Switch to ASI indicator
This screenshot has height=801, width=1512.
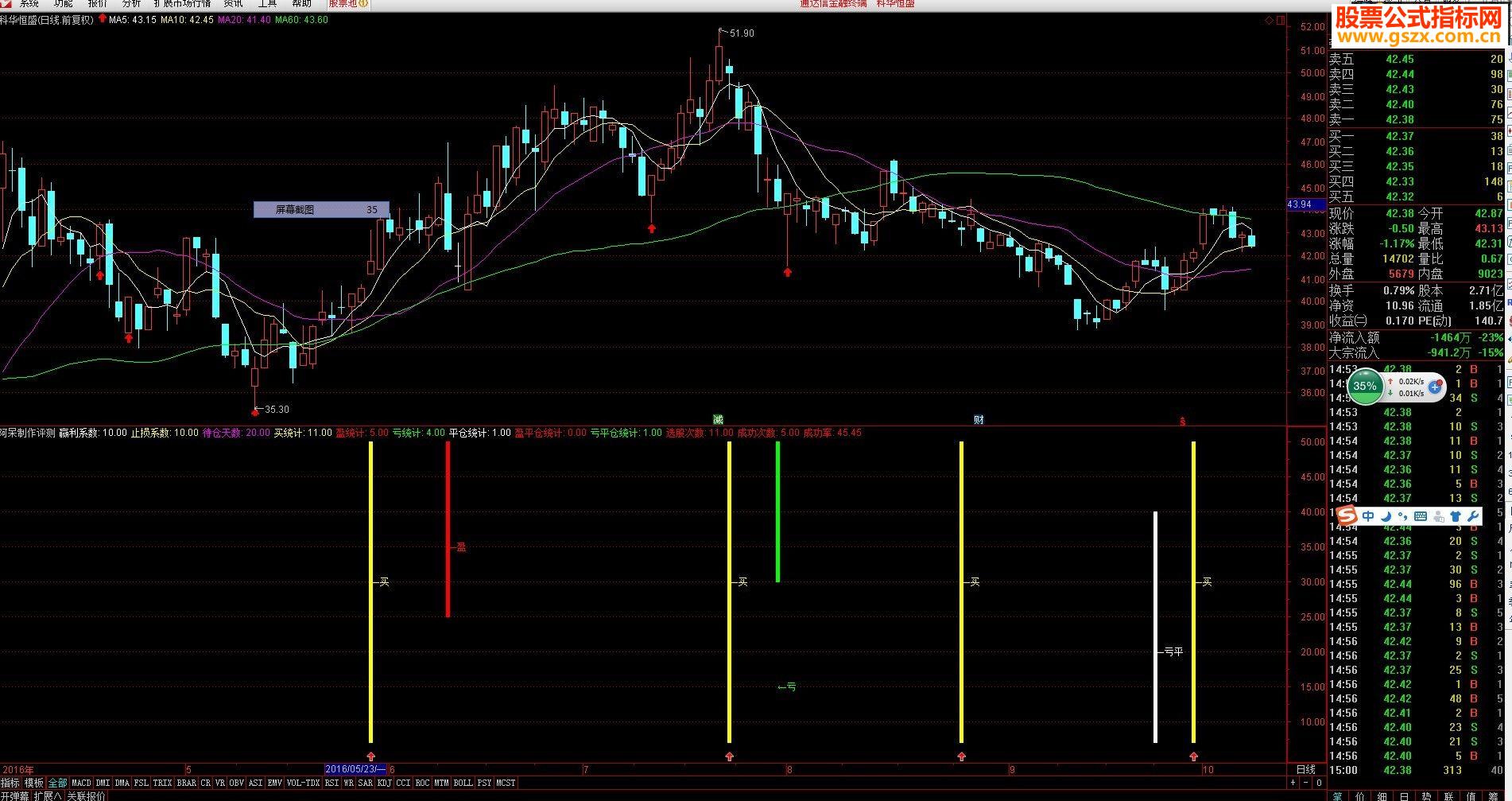[256, 783]
